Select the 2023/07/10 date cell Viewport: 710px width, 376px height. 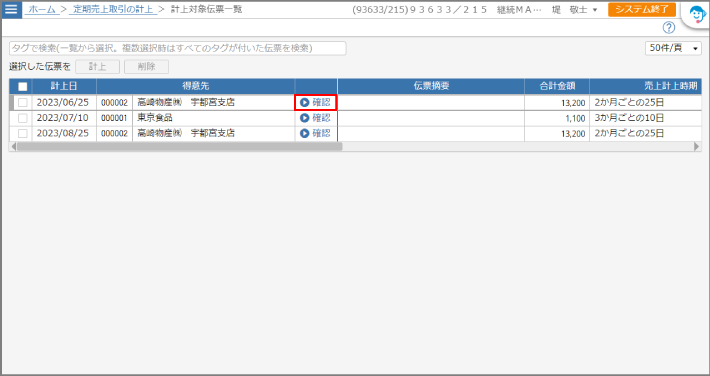[x=63, y=118]
